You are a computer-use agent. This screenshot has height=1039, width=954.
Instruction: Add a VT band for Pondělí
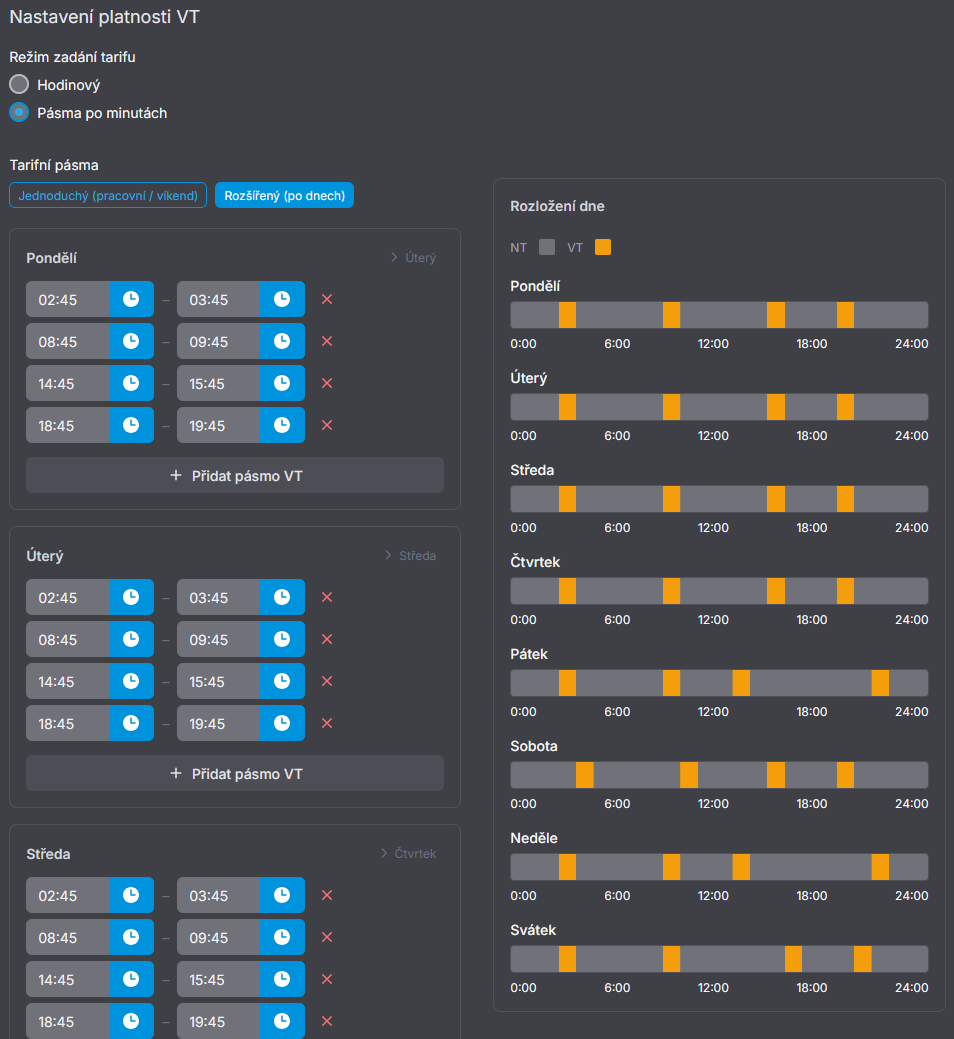coord(235,476)
